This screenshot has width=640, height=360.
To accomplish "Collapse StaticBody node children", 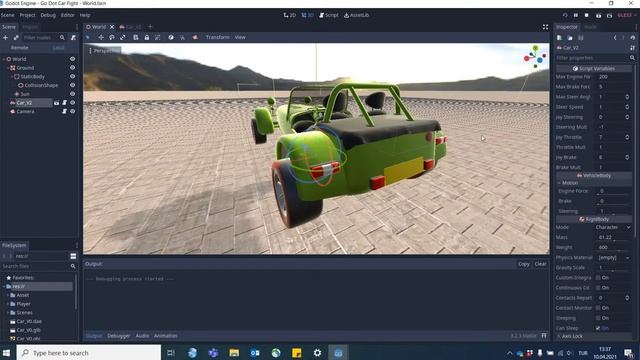I will point(12,77).
